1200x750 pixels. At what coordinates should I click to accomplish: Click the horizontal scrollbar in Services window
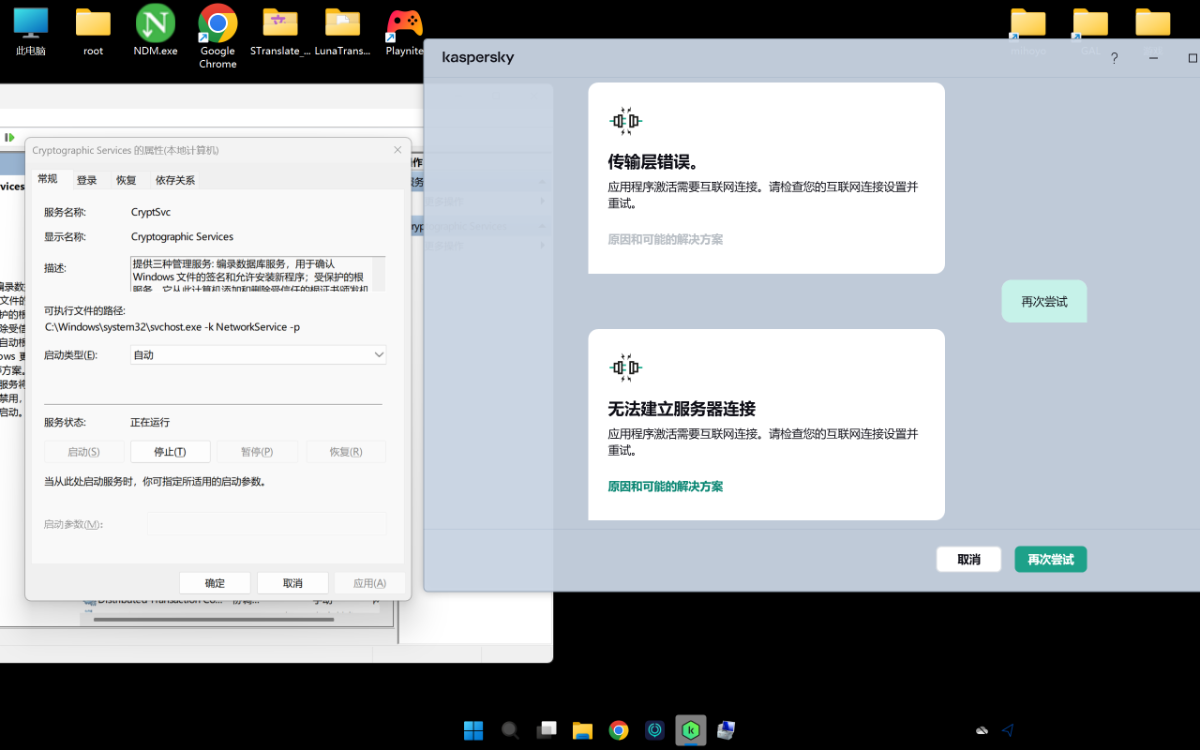(x=214, y=619)
